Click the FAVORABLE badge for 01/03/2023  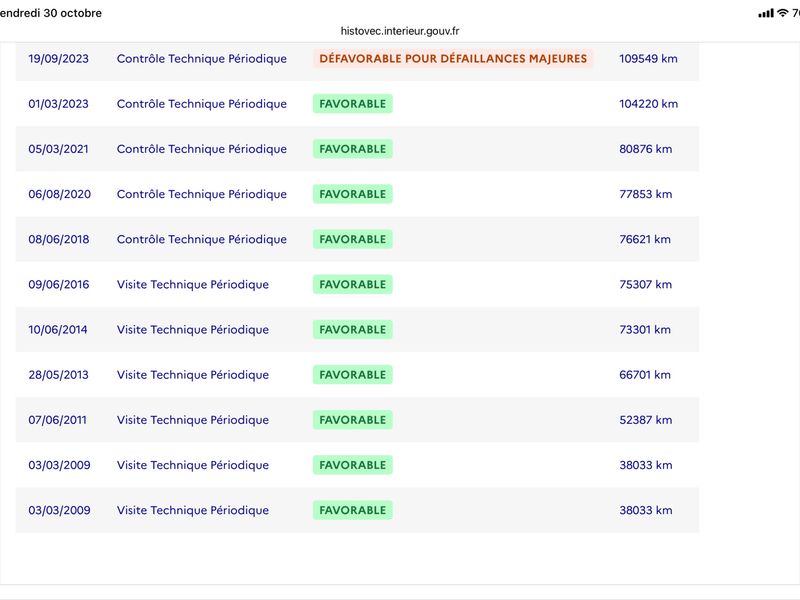pyautogui.click(x=353, y=104)
